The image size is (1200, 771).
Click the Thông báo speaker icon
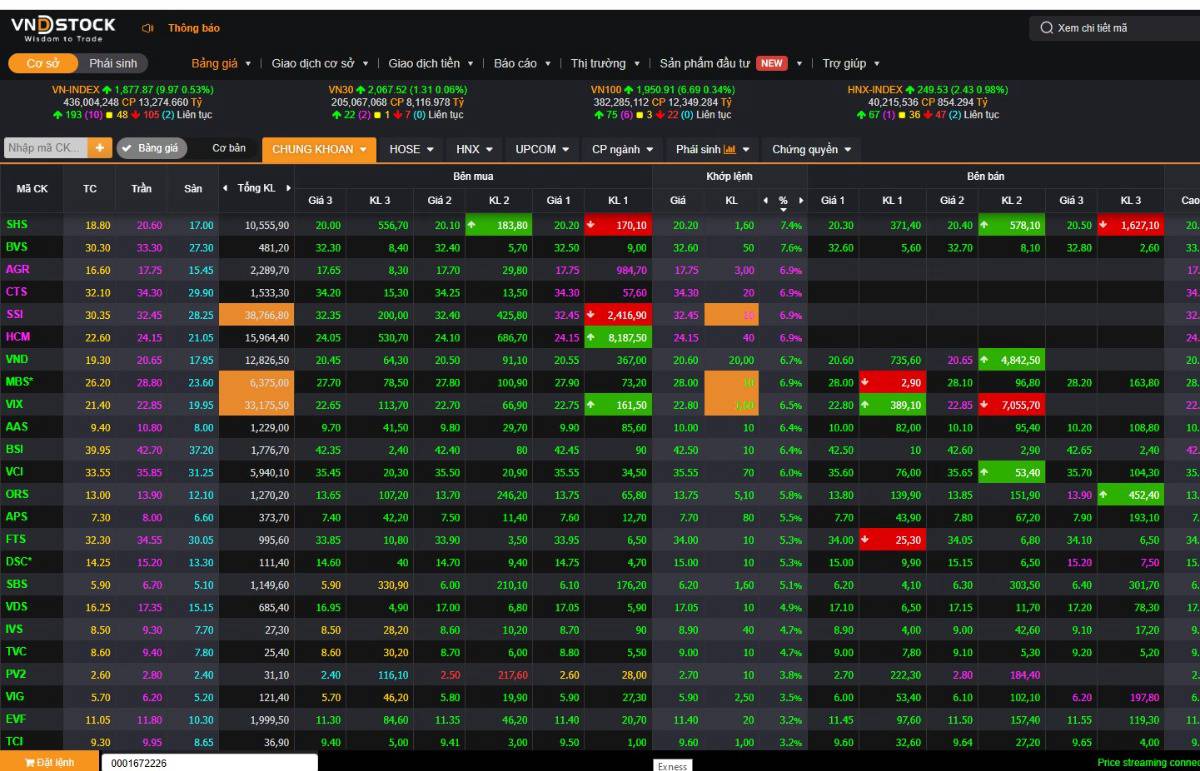[148, 28]
